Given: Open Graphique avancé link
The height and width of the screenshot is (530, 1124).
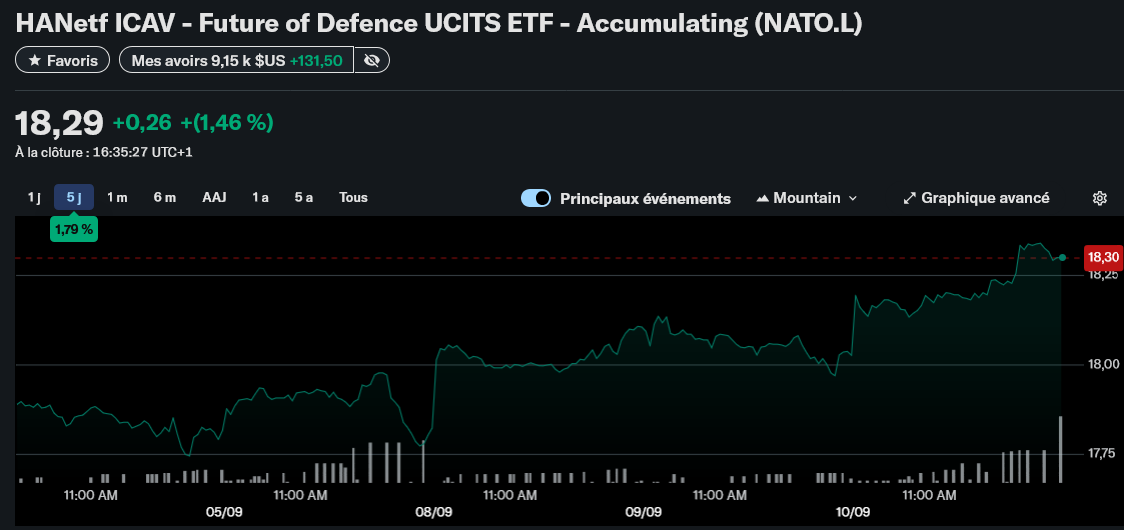Looking at the screenshot, I should [x=984, y=198].
